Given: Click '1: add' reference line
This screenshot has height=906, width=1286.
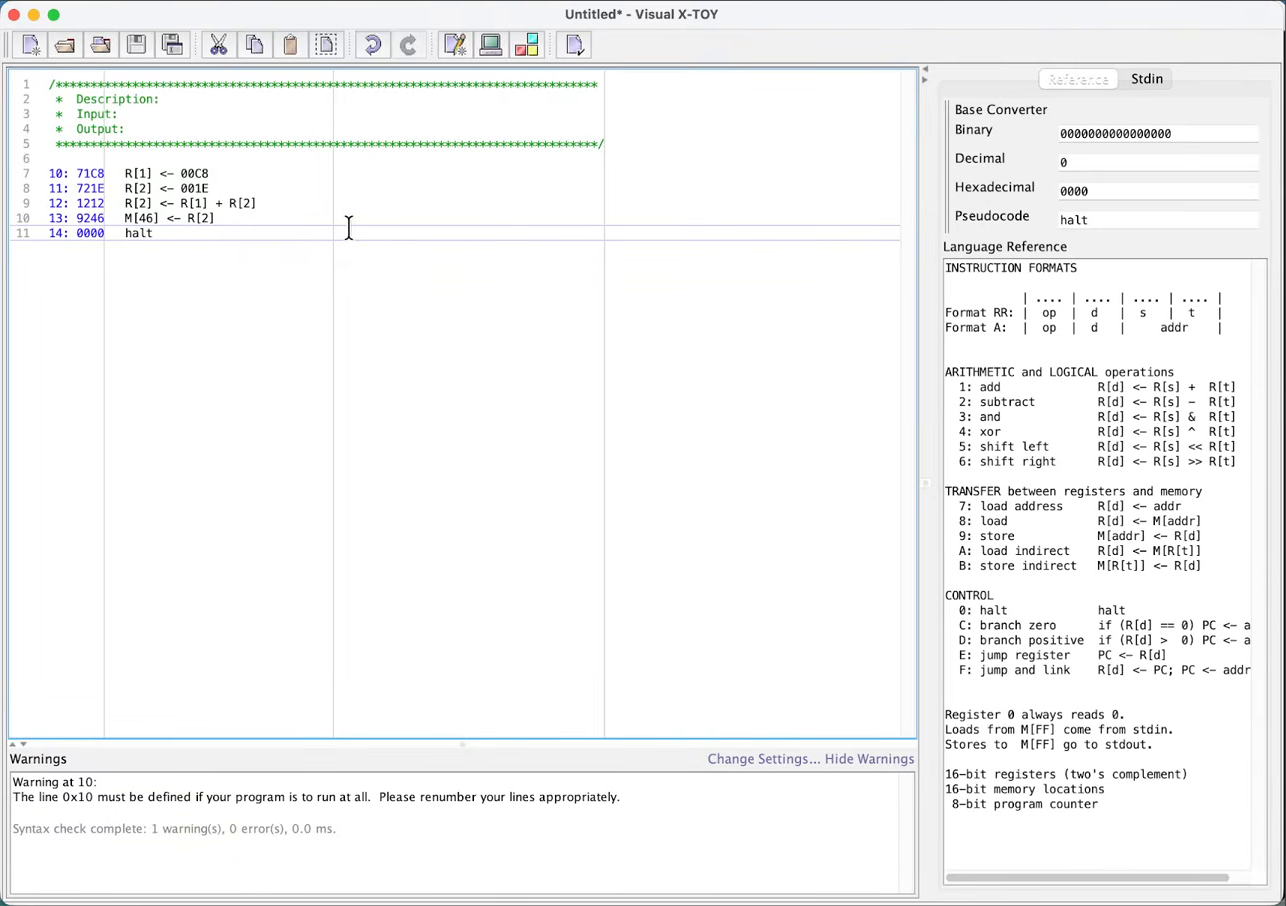Looking at the screenshot, I should (1097, 387).
